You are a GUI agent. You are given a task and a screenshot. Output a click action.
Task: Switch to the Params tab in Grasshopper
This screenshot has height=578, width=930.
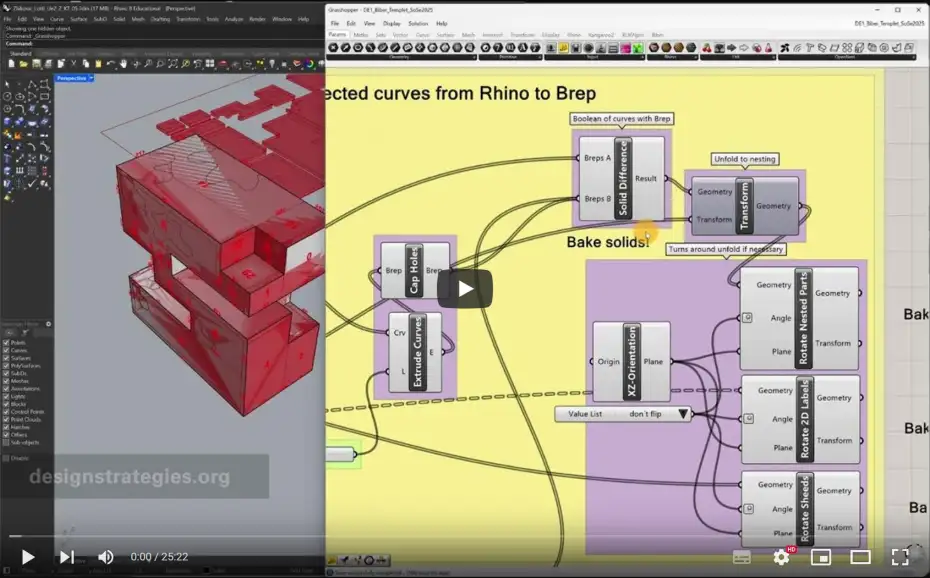click(x=337, y=35)
